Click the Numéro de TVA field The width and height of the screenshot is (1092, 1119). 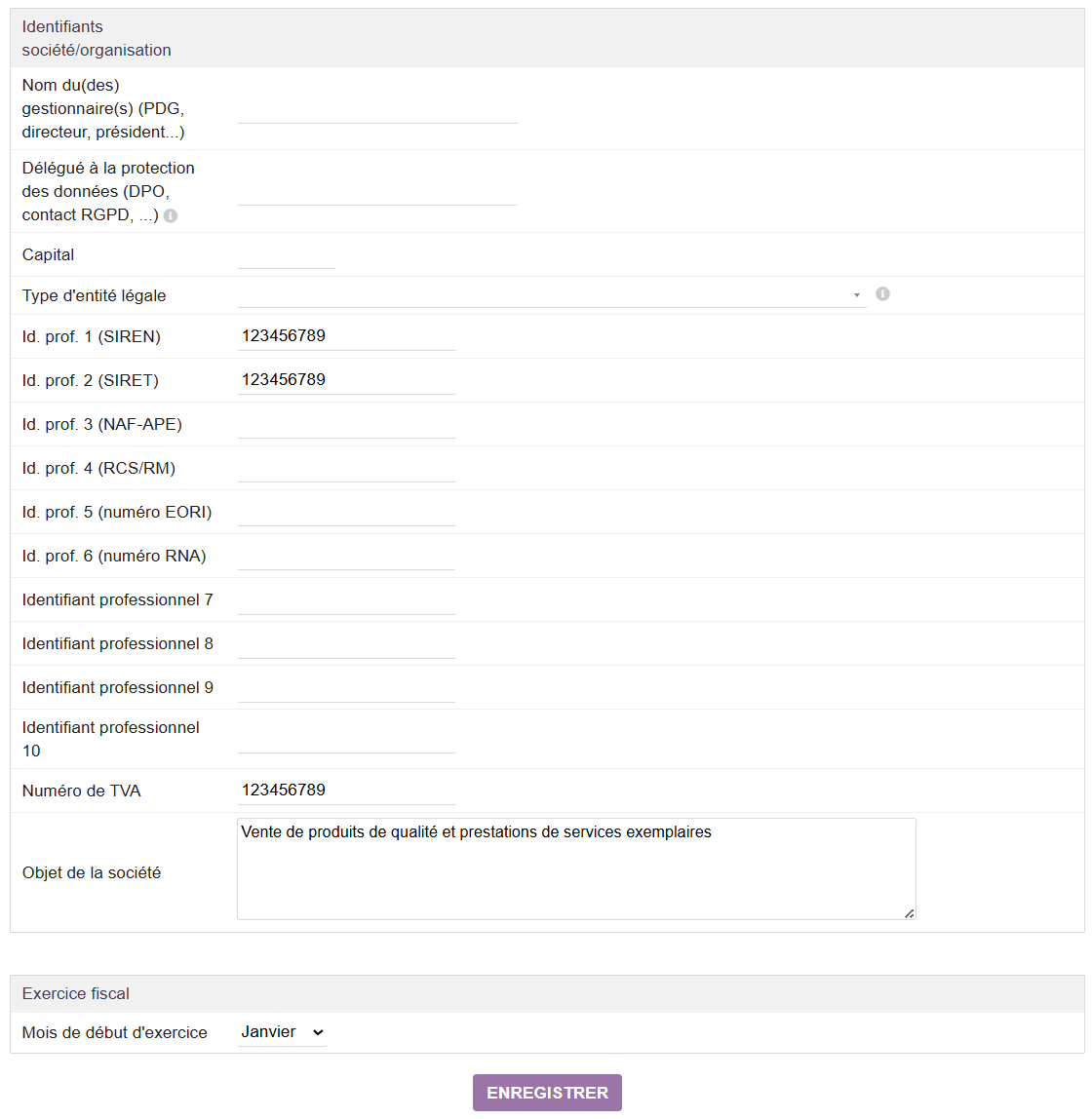[346, 791]
